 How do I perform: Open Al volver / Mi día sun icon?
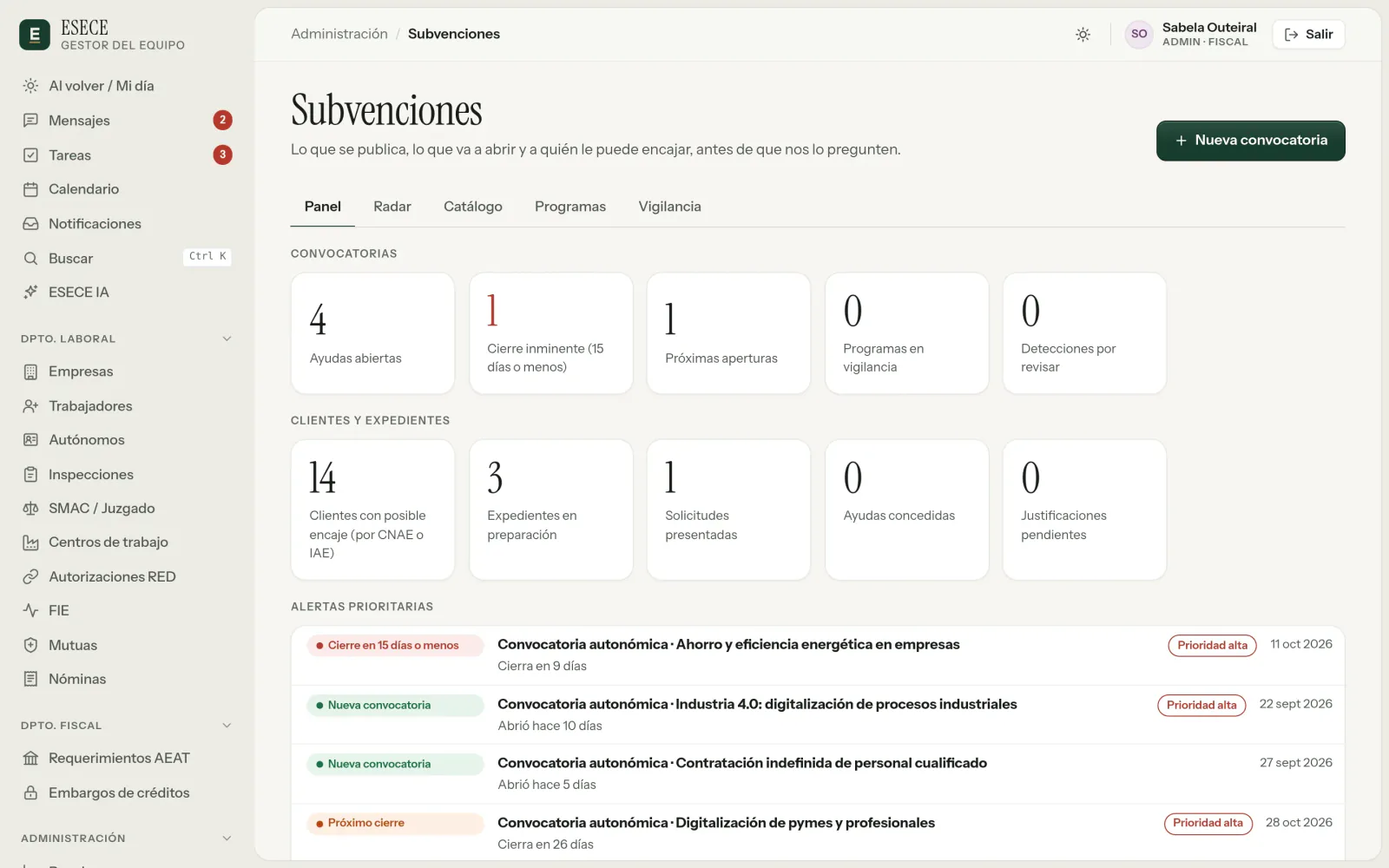30,86
